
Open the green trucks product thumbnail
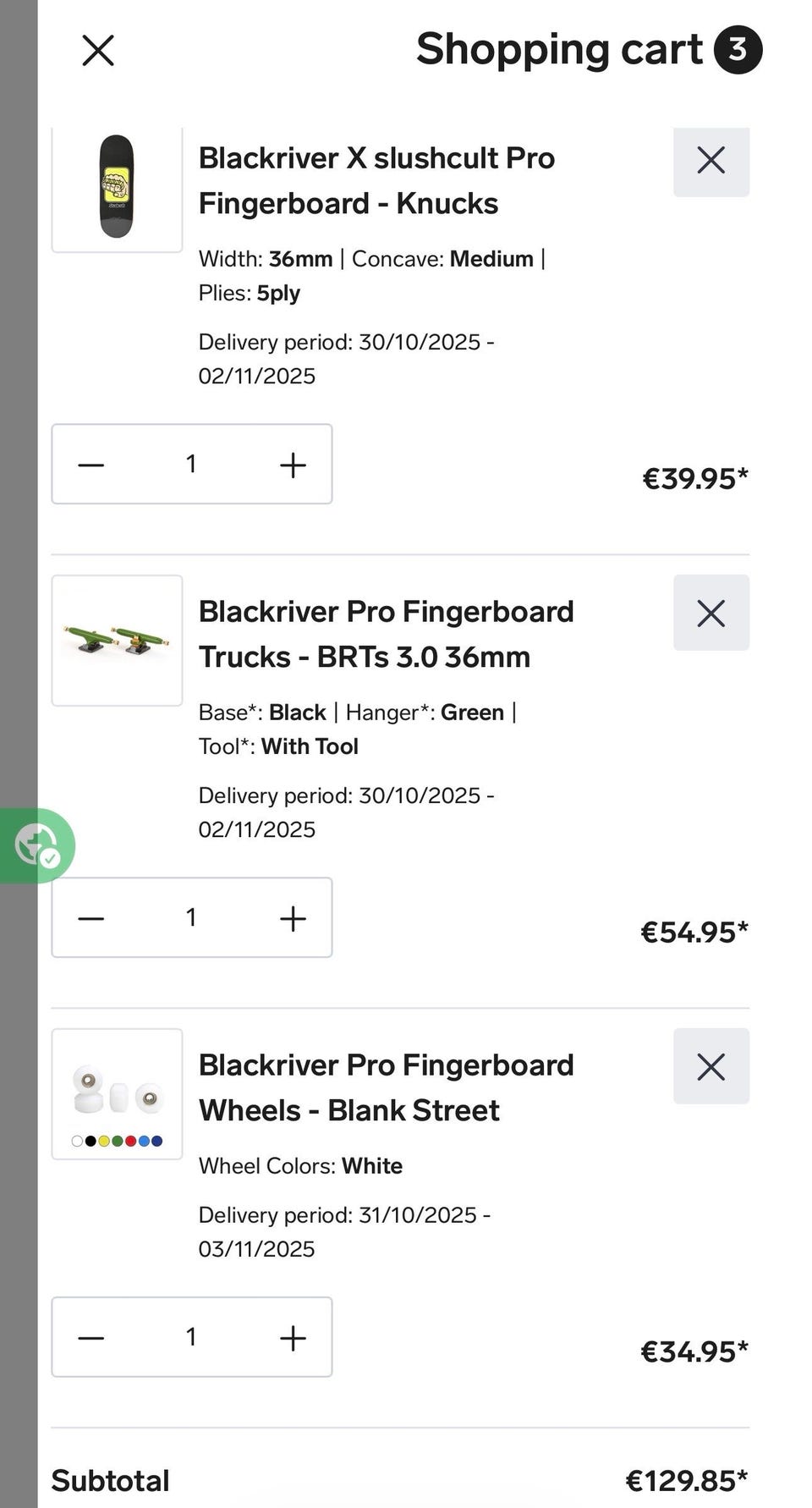tap(117, 641)
